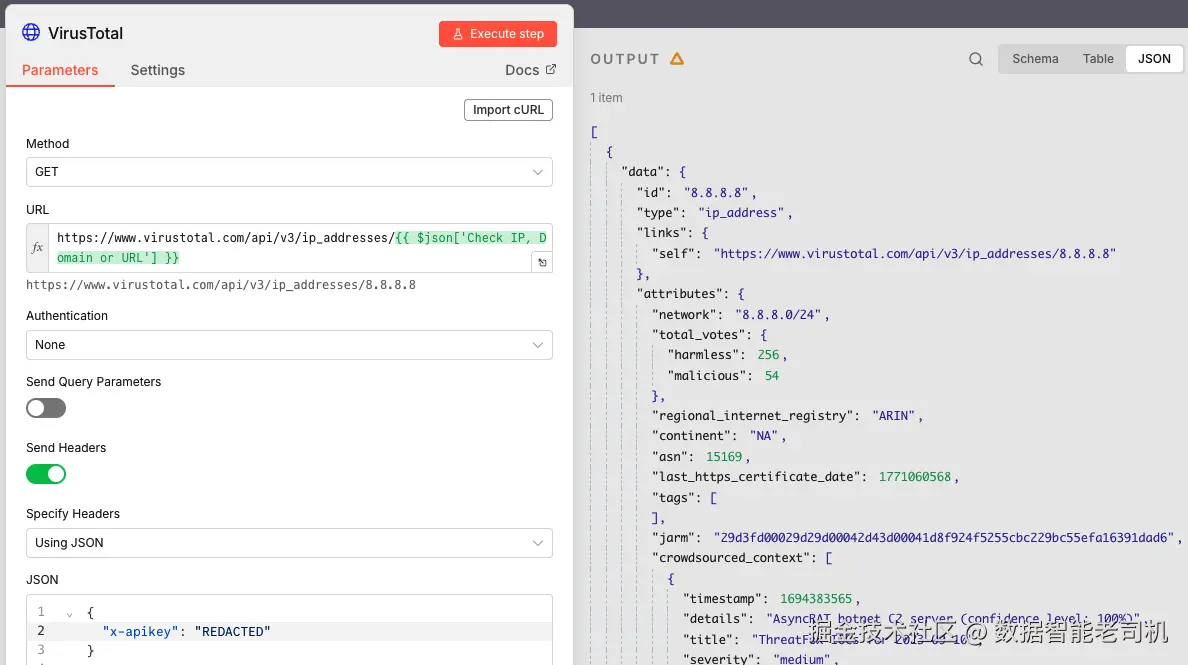Screen dimensions: 1188x665
Task: Collapse the JSON editor fold arrow on line 1
Action: coord(69,612)
